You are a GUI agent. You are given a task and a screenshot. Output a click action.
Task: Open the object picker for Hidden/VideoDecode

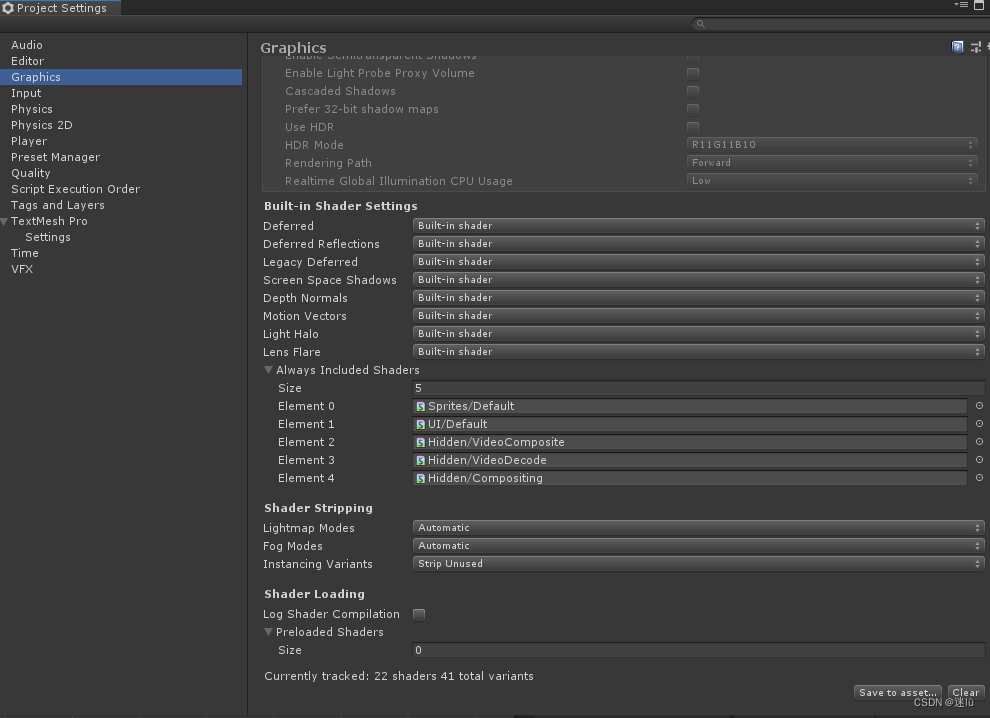point(978,460)
